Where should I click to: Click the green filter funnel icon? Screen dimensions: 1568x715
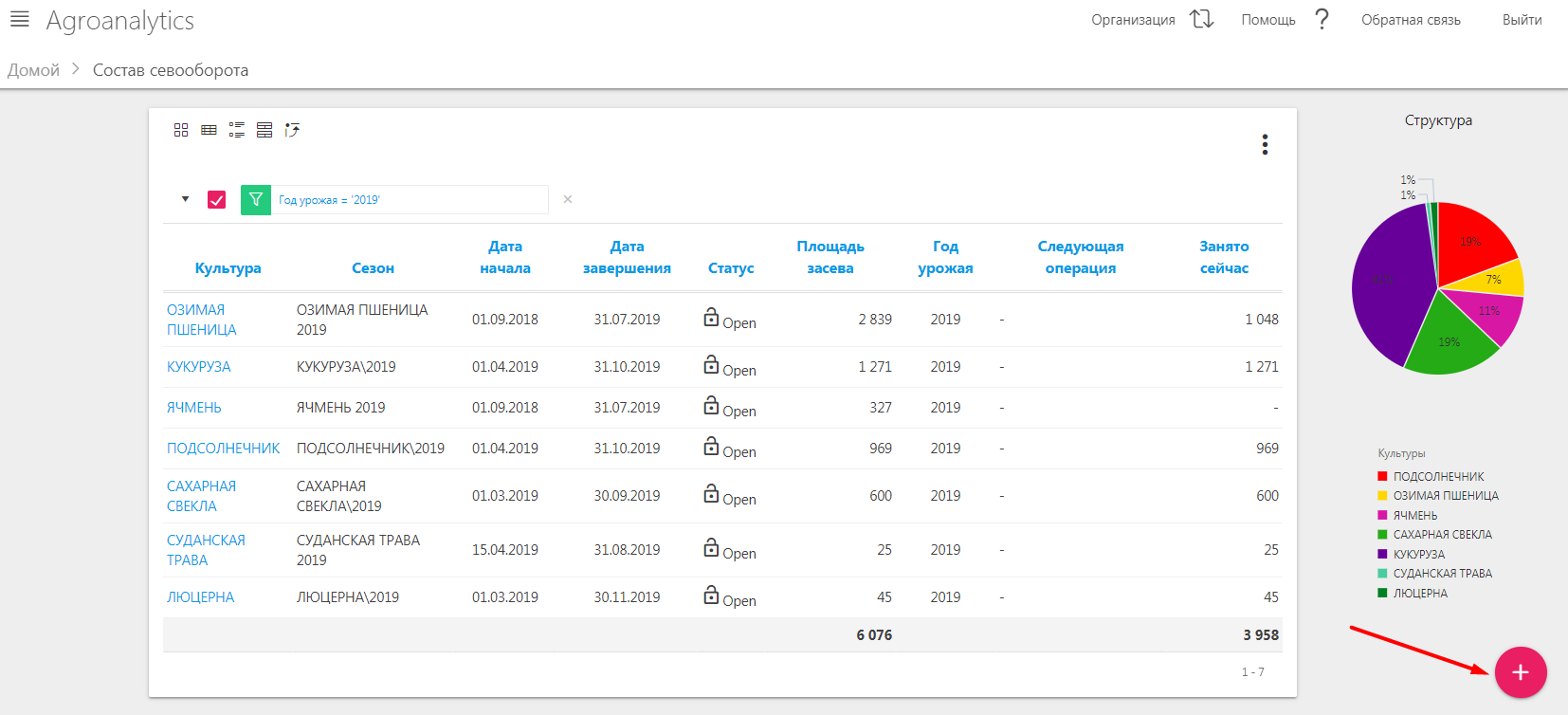[x=256, y=200]
